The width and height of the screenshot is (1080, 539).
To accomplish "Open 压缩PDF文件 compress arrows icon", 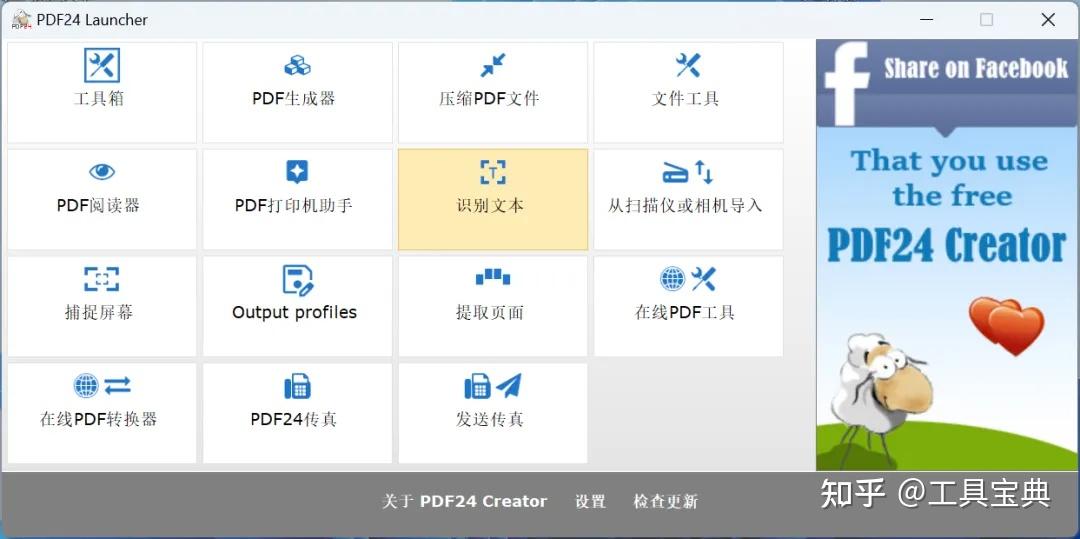I will coord(493,65).
